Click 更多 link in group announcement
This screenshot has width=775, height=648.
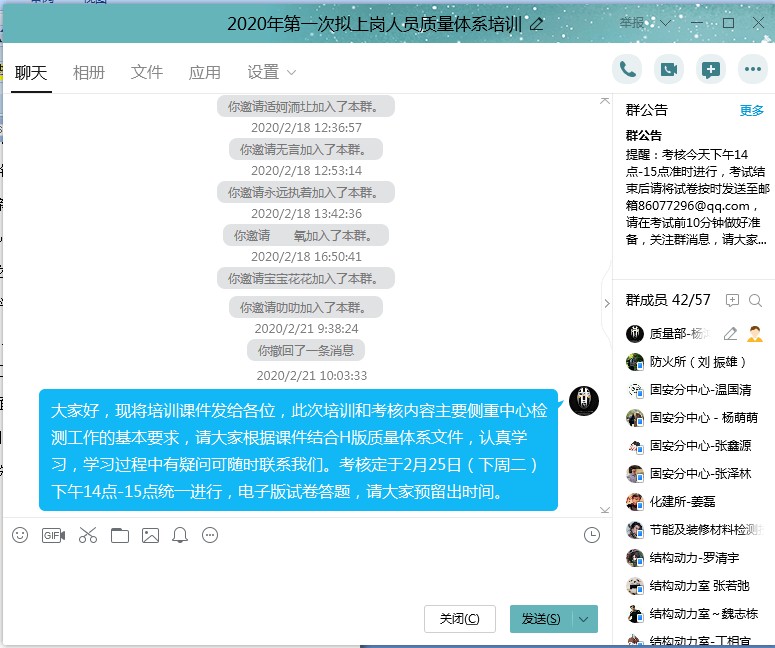click(x=751, y=110)
